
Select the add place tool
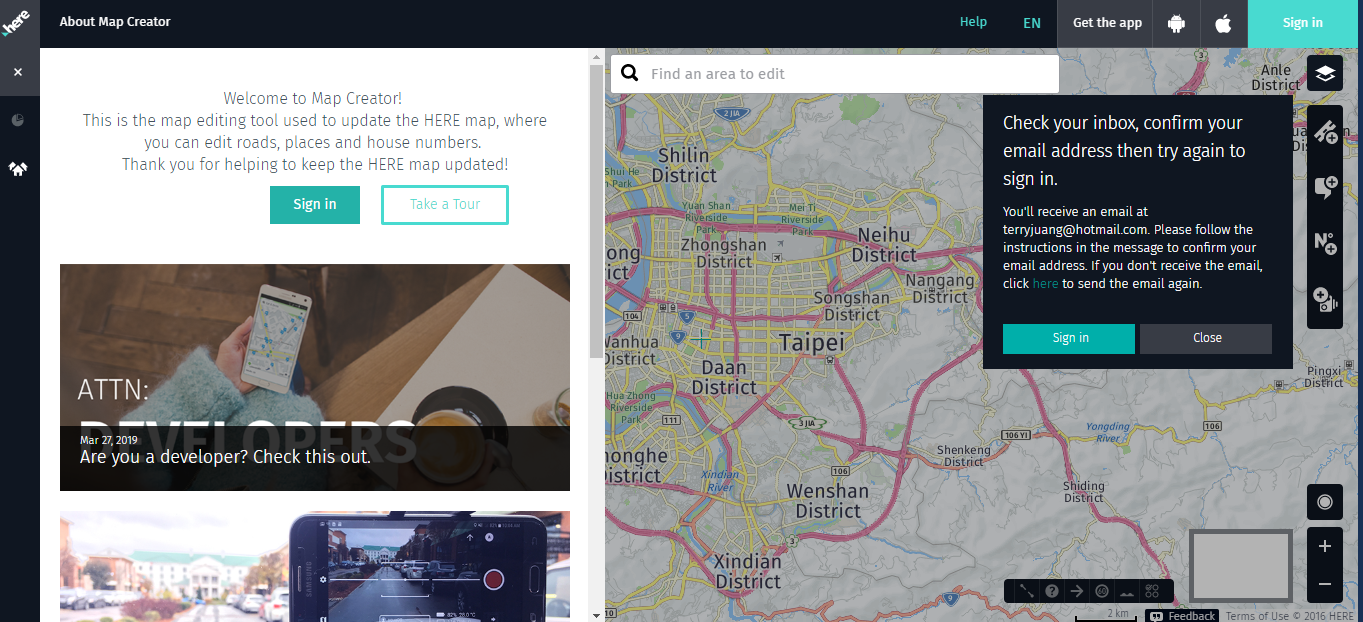pyautogui.click(x=1325, y=187)
